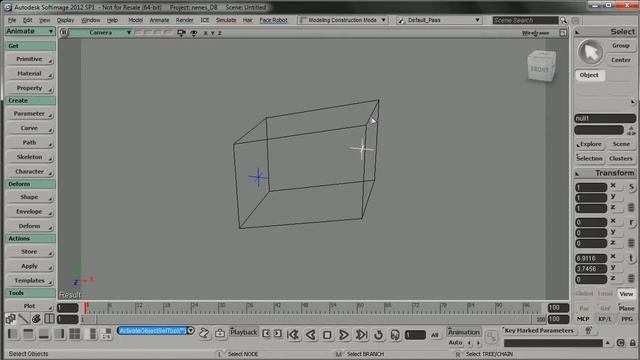Click the lock icon at bottom right
The width and height of the screenshot is (640, 360).
pyautogui.click(x=632, y=343)
